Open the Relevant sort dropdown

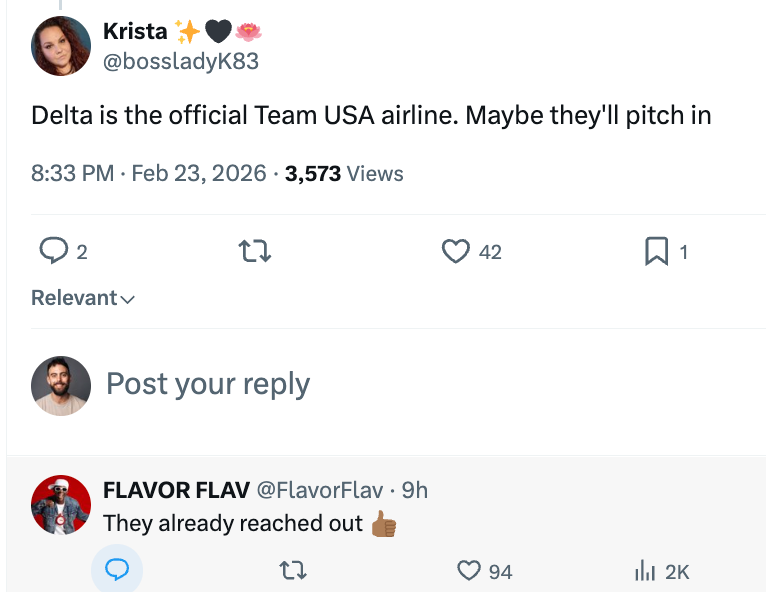(83, 298)
